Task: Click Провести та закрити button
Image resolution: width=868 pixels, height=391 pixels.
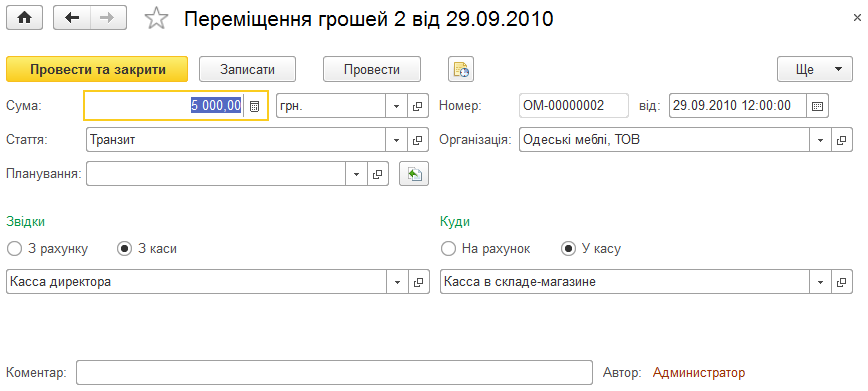Action: tap(97, 70)
